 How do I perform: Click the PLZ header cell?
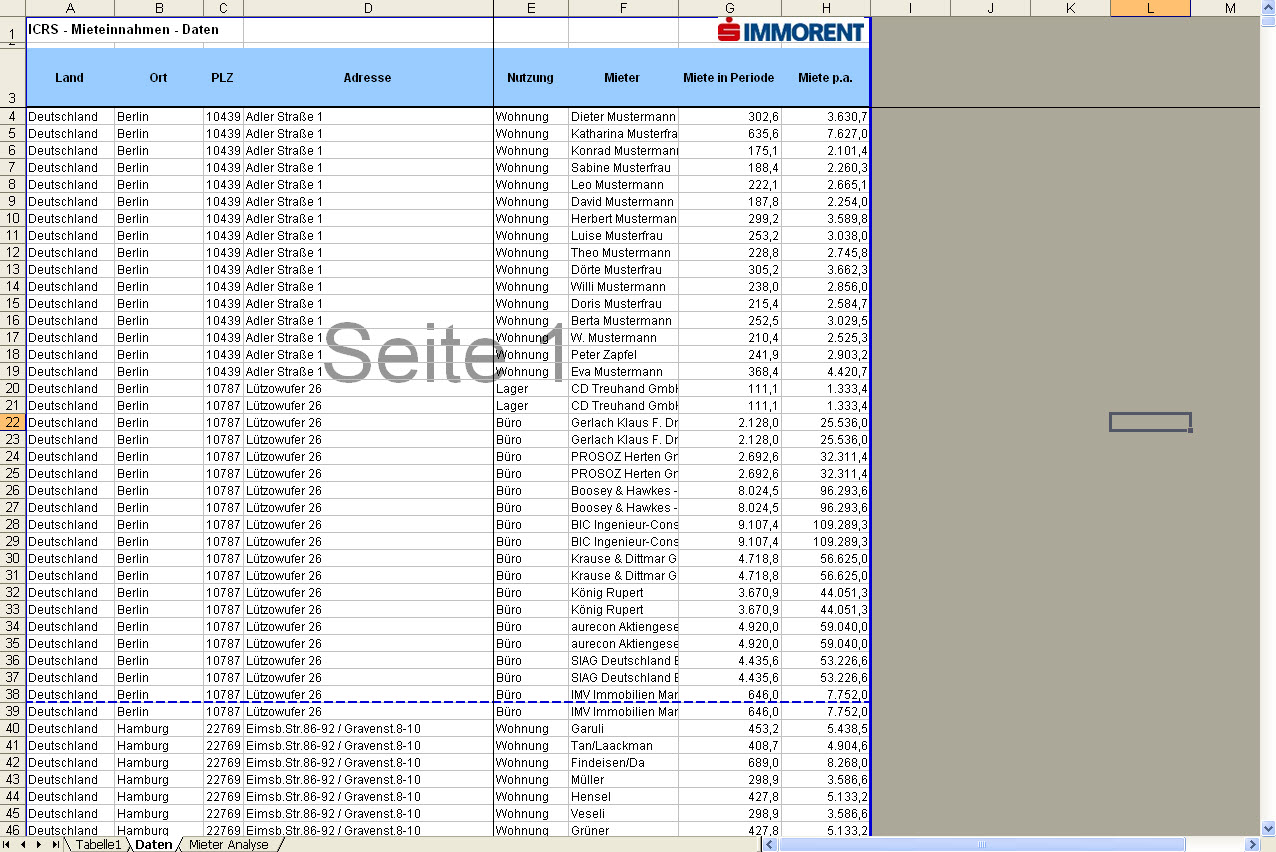223,78
